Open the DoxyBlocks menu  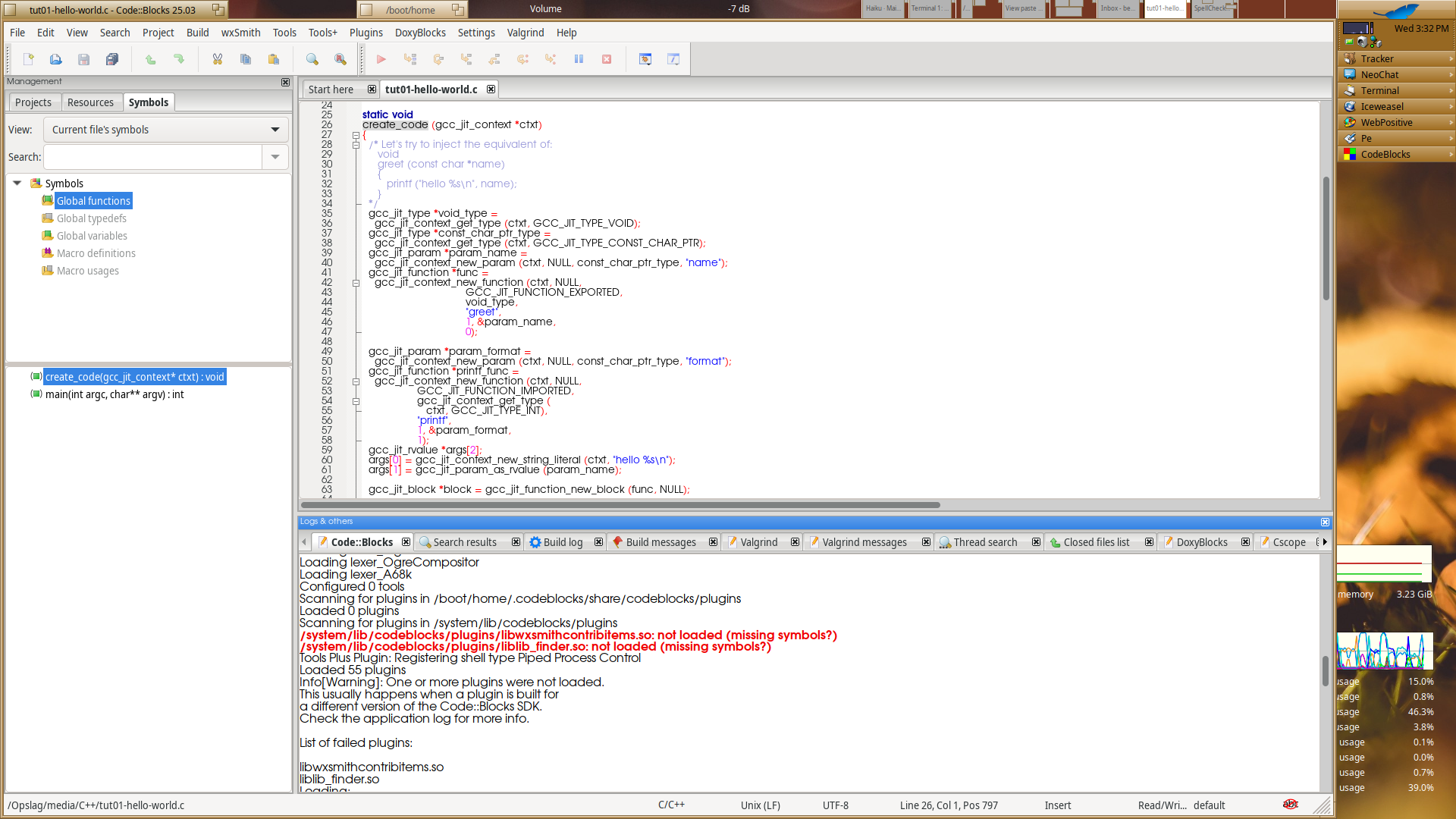point(419,33)
